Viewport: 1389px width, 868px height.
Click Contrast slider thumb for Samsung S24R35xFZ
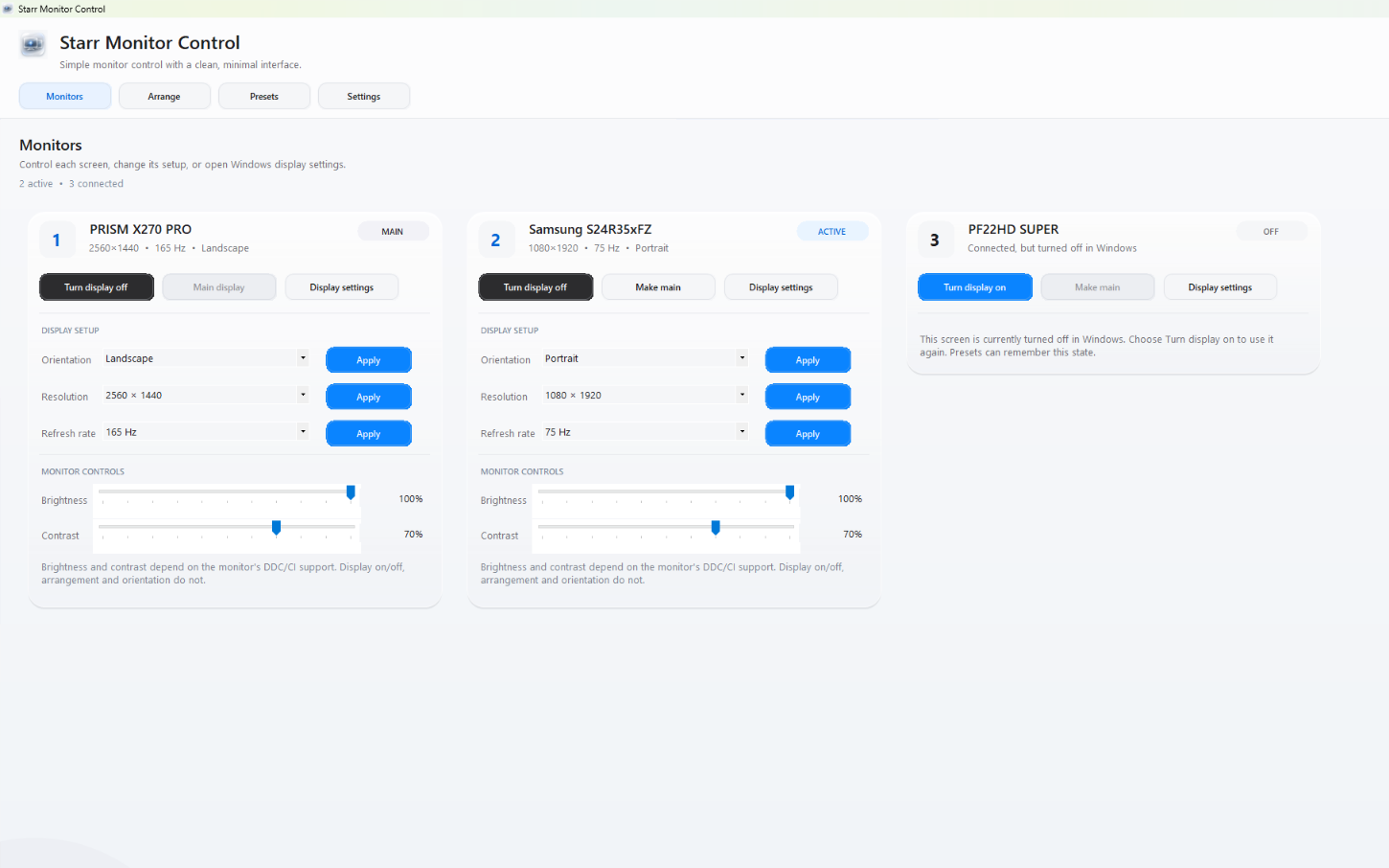coord(716,528)
